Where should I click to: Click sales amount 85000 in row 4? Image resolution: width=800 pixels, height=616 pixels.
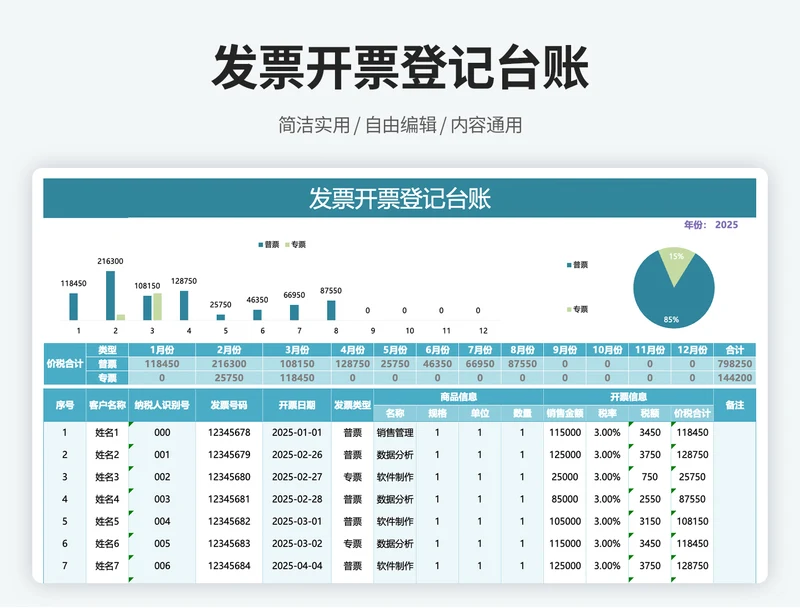click(565, 499)
